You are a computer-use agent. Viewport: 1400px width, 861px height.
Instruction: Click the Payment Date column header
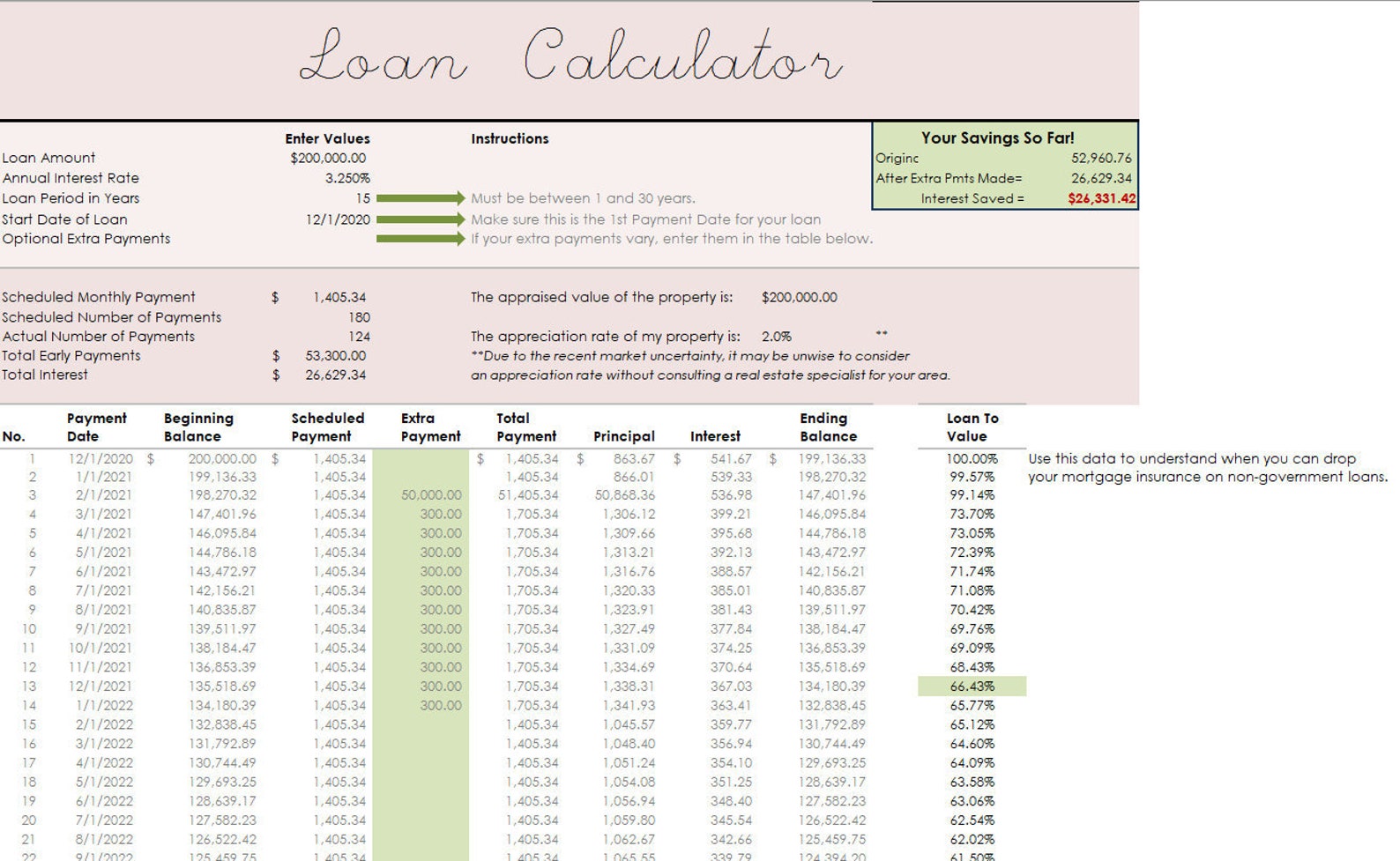click(x=96, y=427)
